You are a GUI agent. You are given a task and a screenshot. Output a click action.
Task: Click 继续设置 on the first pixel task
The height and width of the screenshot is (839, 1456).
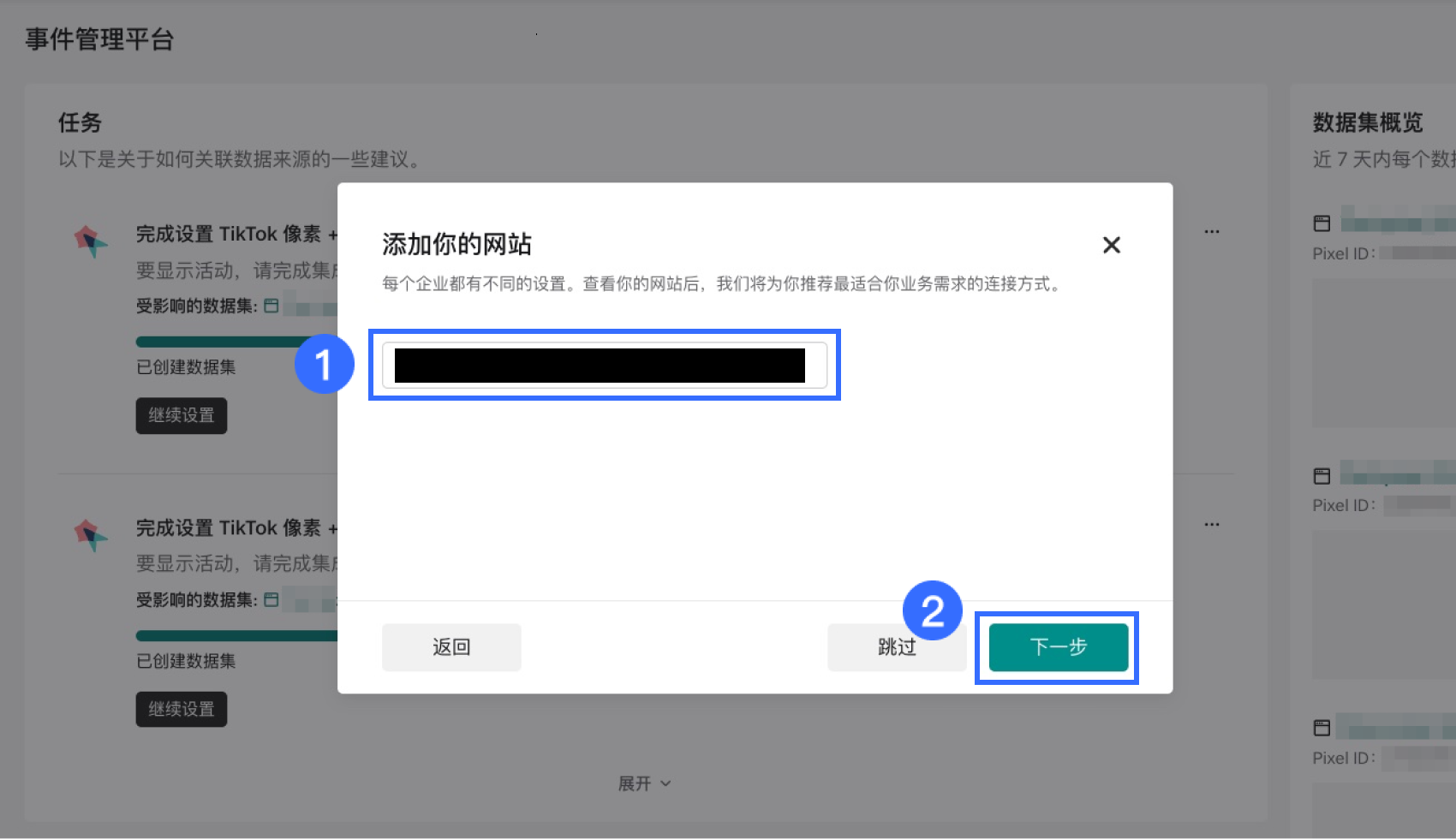tap(181, 416)
